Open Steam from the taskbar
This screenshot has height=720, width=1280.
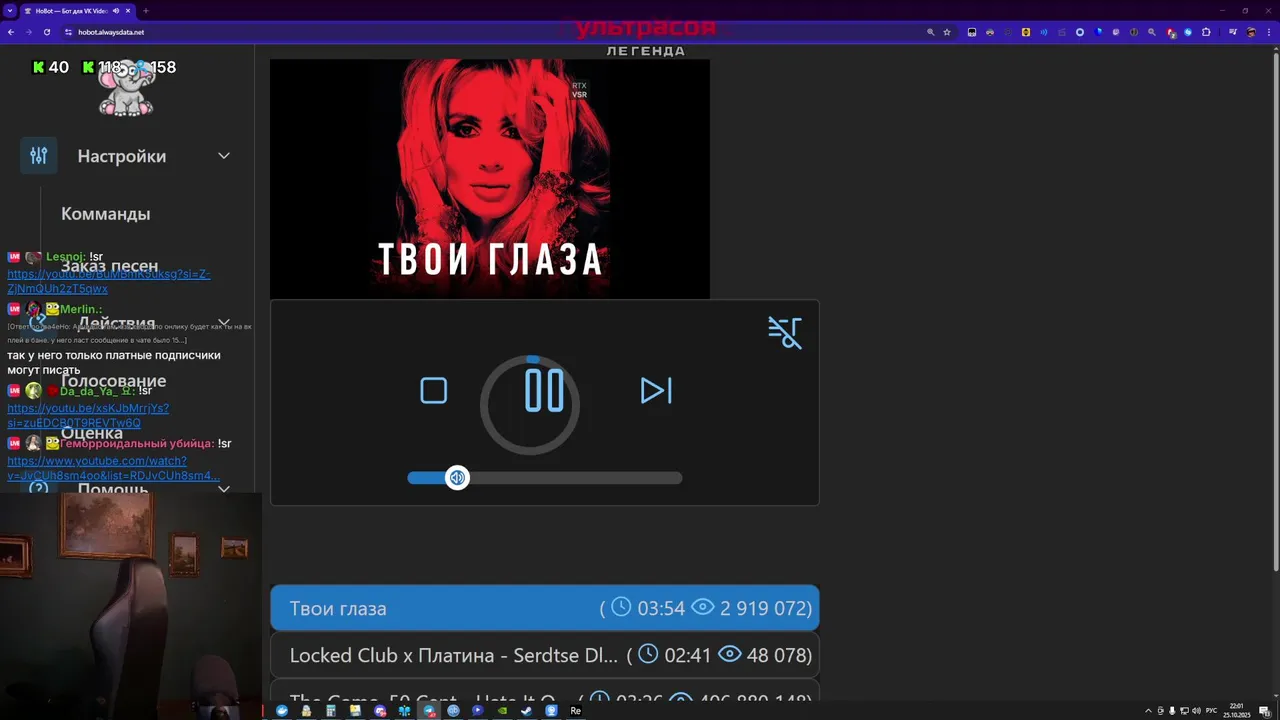[x=526, y=711]
